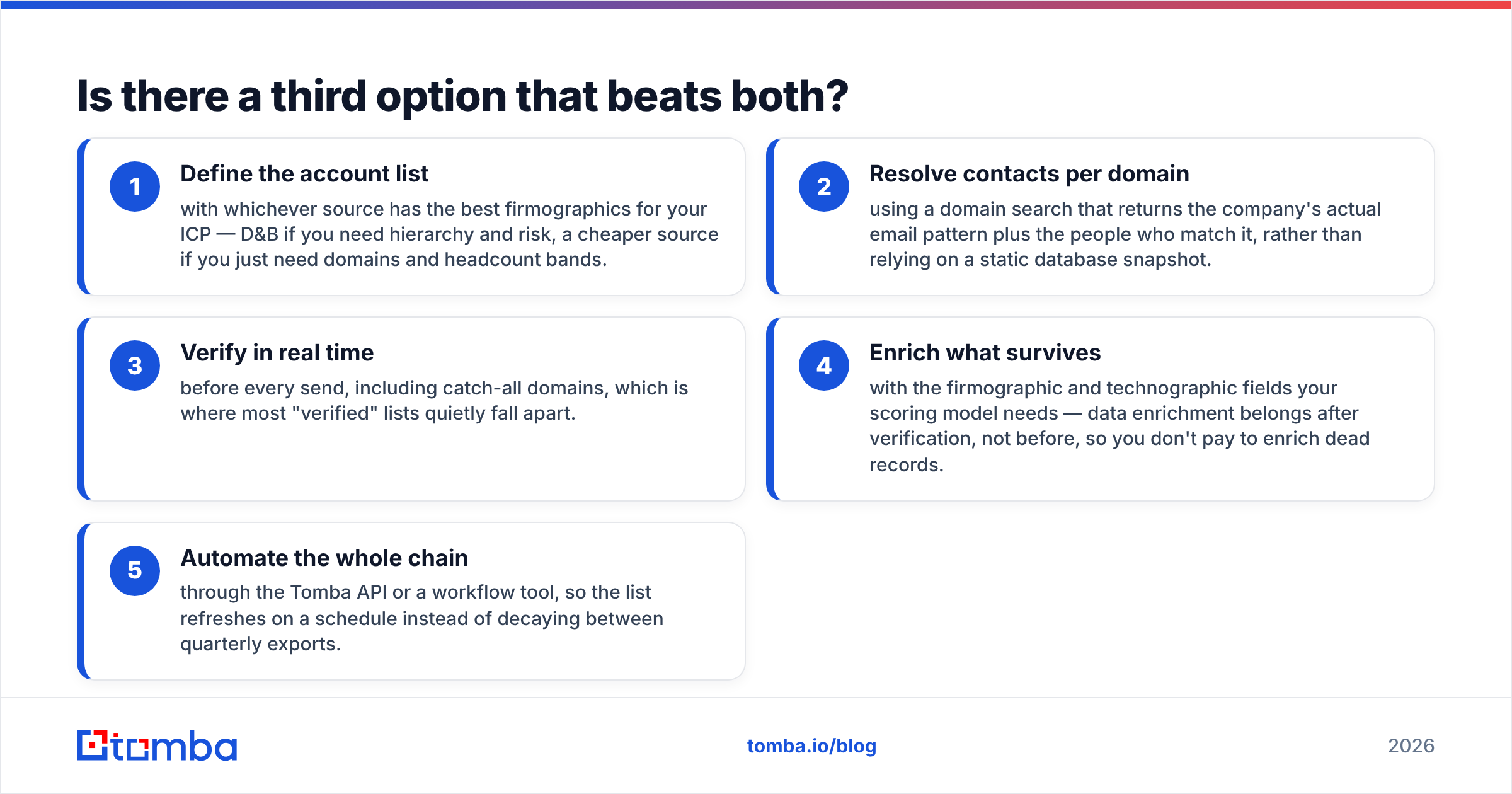Image resolution: width=1512 pixels, height=794 pixels.
Task: Click the data enrichment description text
Action: [1120, 426]
